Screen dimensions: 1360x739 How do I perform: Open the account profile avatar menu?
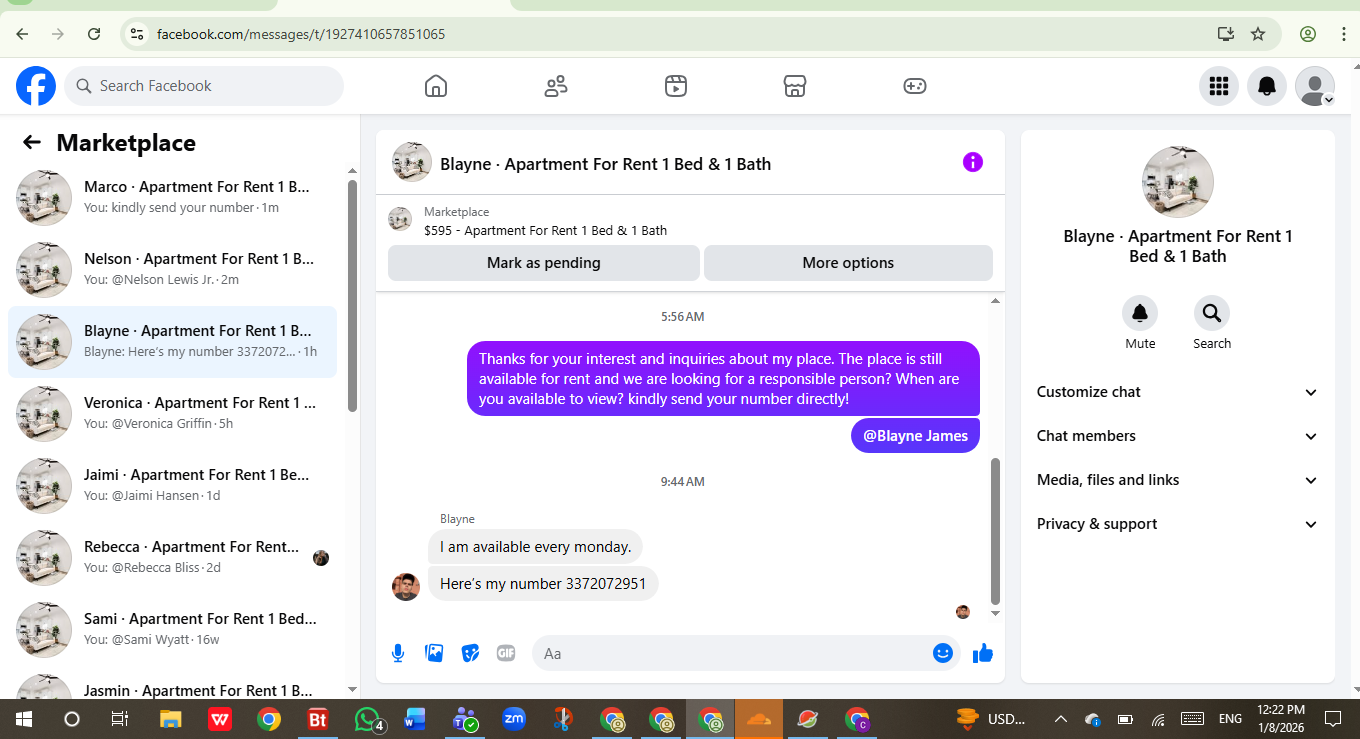coord(1315,86)
